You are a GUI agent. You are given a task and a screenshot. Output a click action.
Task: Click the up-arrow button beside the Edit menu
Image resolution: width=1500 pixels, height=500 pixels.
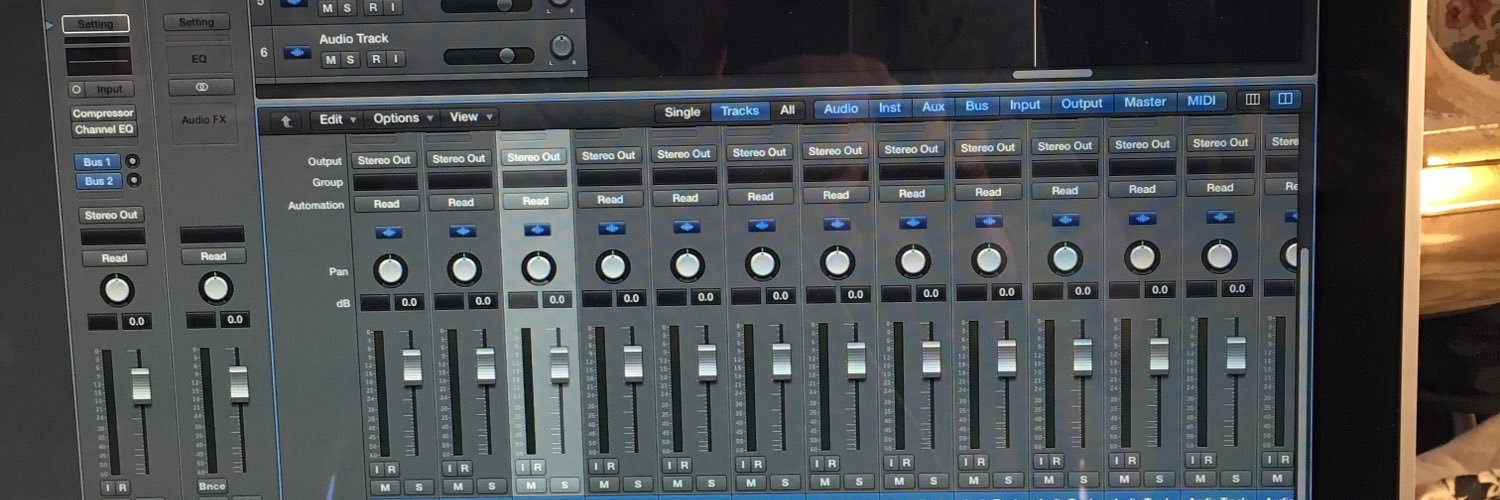(x=286, y=120)
